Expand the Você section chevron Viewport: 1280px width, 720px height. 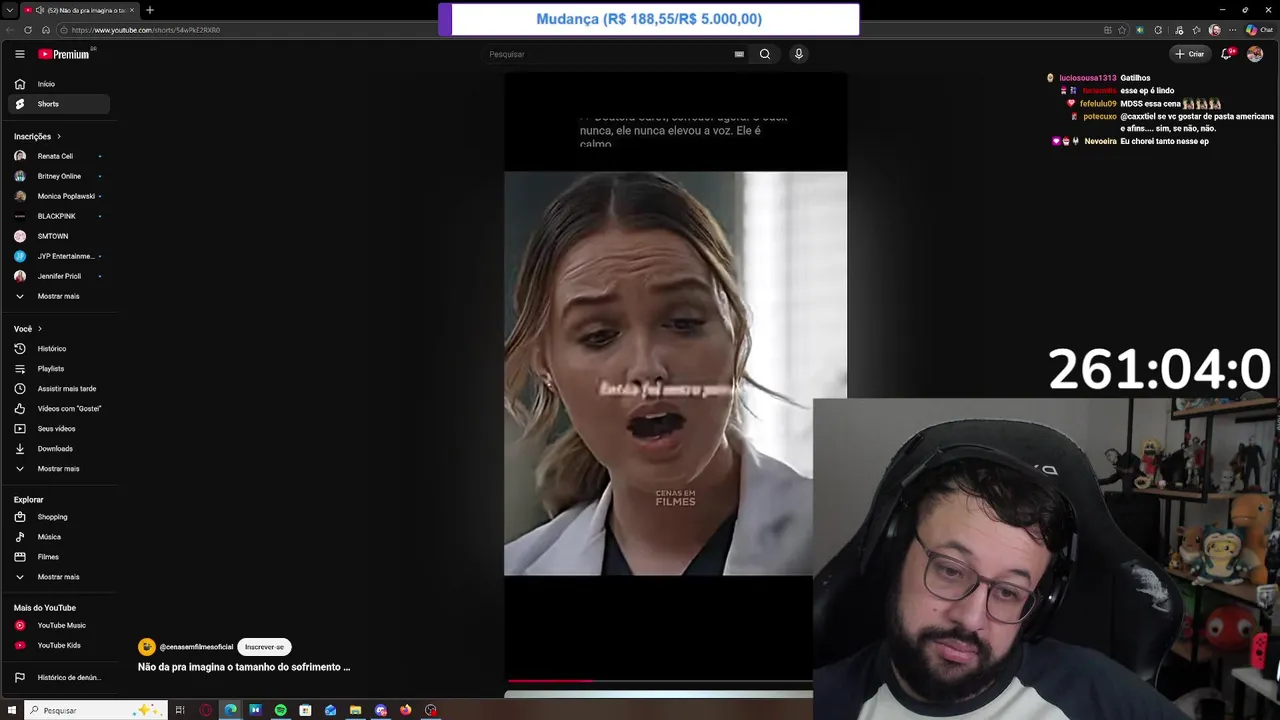click(x=40, y=329)
